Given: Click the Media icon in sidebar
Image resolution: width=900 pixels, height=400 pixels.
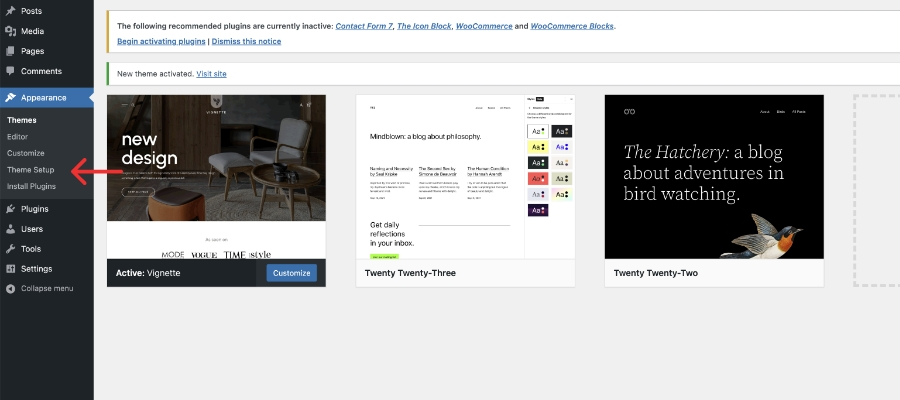Looking at the screenshot, I should (x=10, y=31).
